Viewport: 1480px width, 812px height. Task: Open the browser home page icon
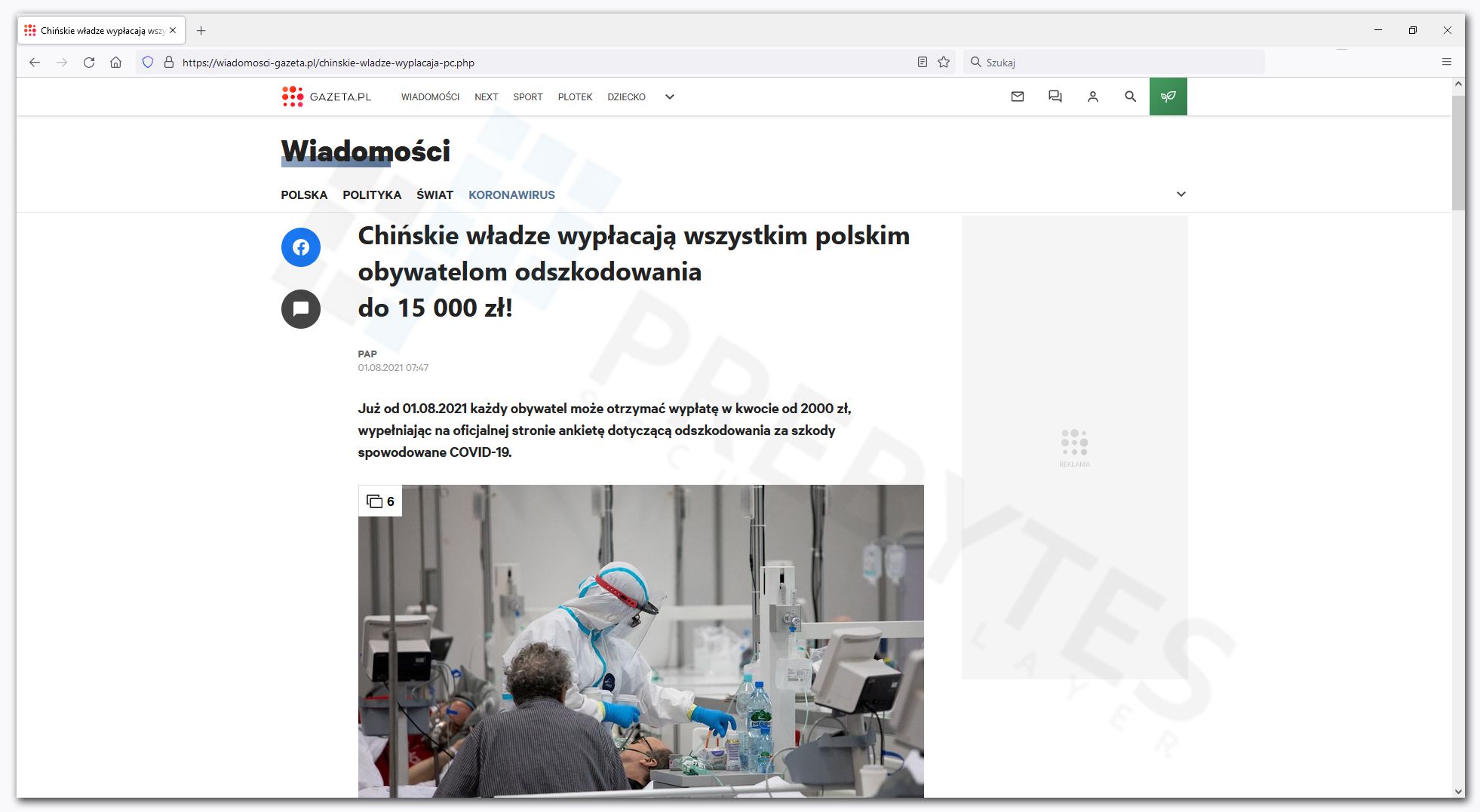[x=115, y=63]
